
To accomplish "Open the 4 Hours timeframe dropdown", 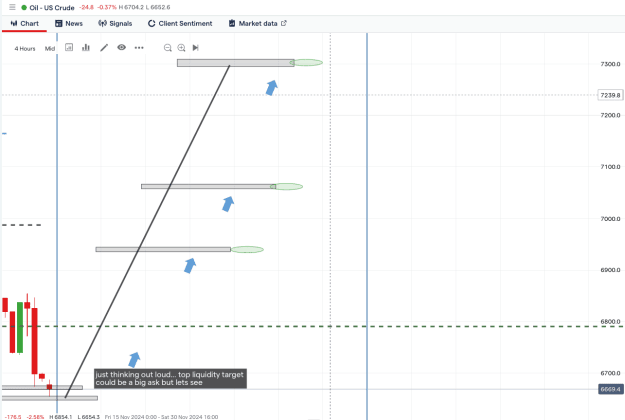I will 25,49.
